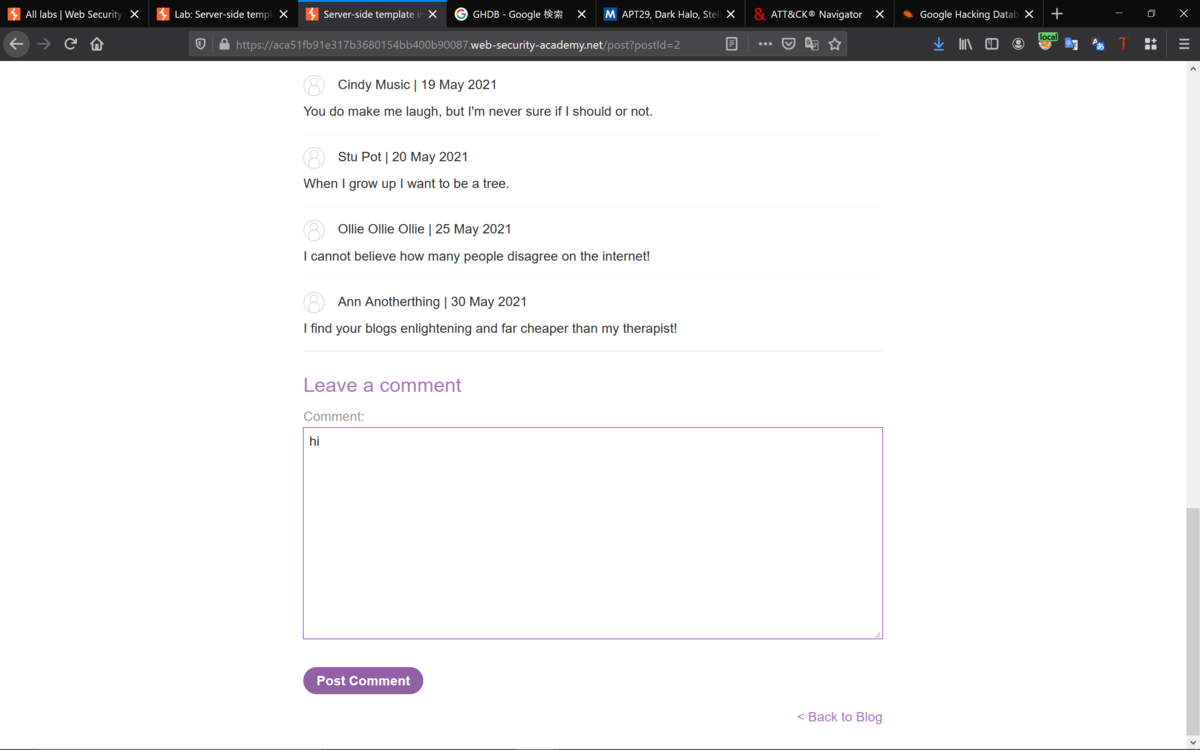Image resolution: width=1200 pixels, height=750 pixels.
Task: Close the APT29, Dark Halo tab
Action: coord(730,14)
